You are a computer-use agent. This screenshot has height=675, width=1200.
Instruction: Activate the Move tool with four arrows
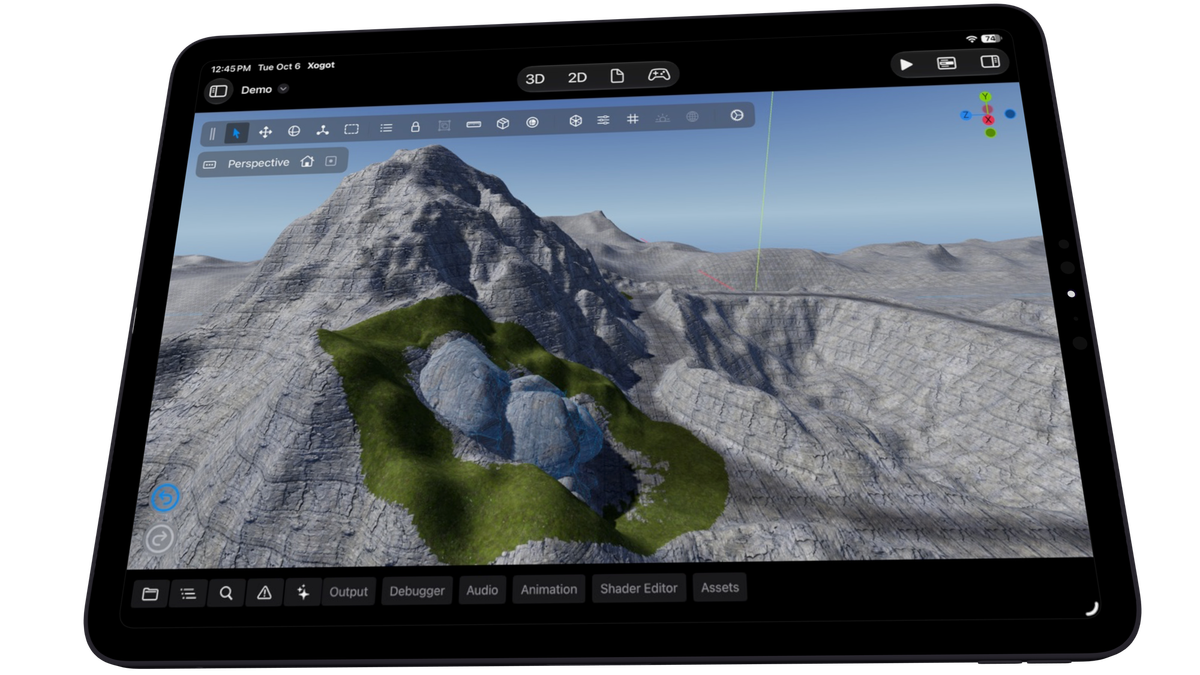[266, 132]
